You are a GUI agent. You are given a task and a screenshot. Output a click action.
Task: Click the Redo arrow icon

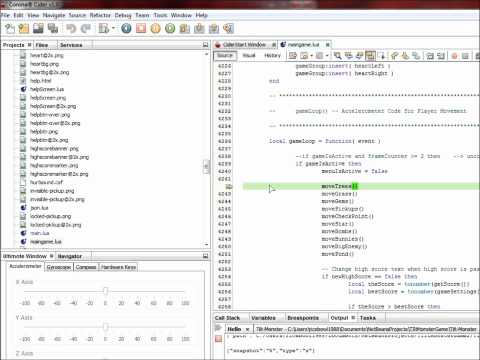tap(86, 29)
